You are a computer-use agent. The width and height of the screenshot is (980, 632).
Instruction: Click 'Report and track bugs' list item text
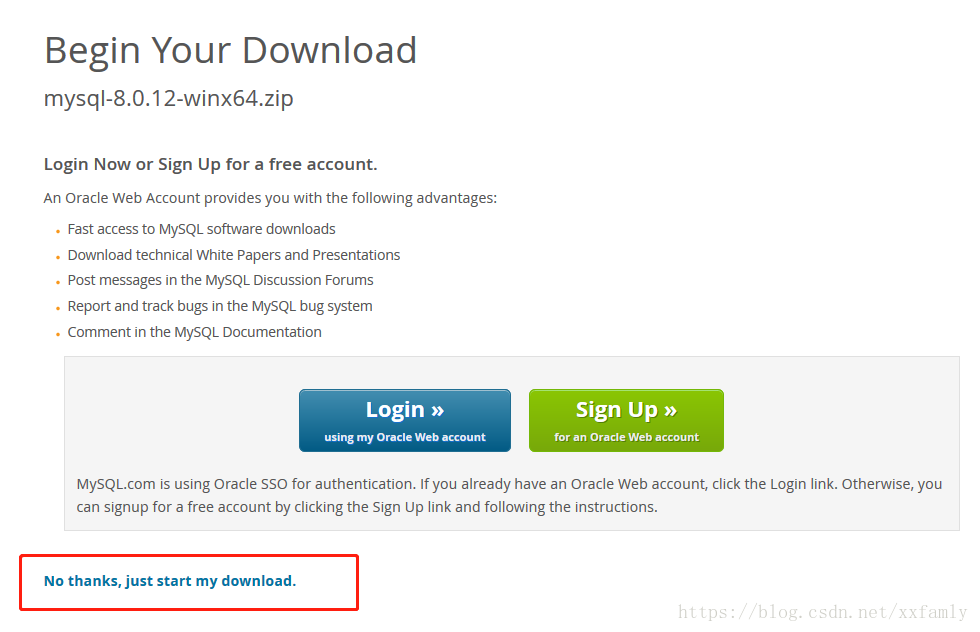click(x=220, y=306)
